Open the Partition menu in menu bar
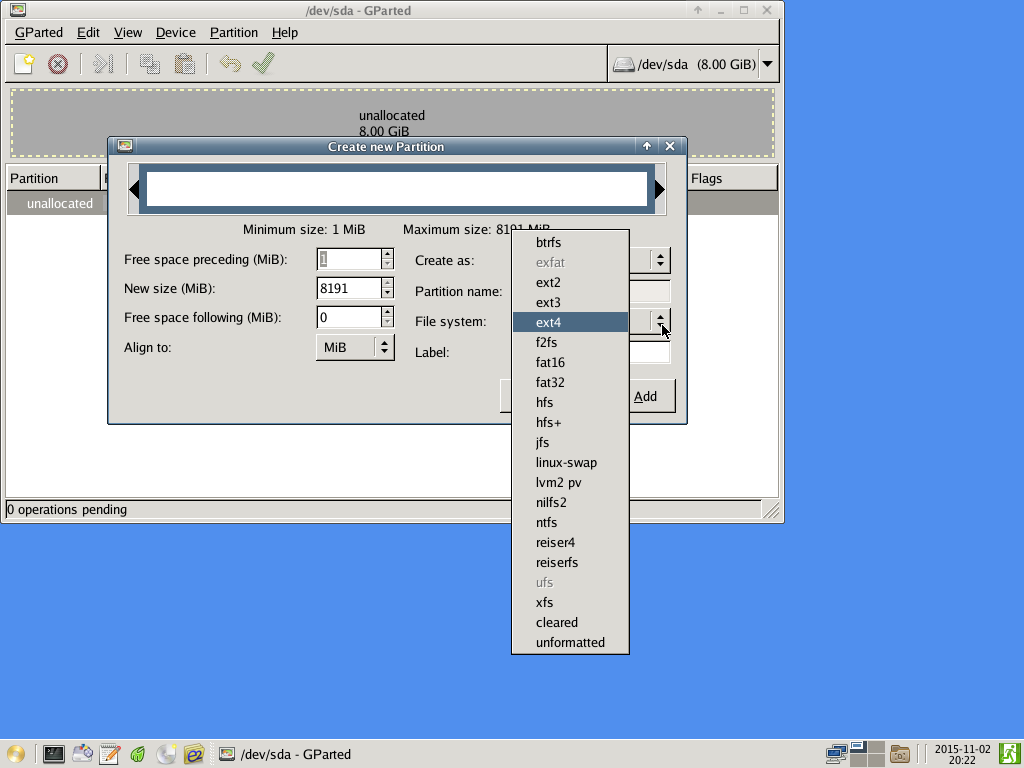The width and height of the screenshot is (1024, 768). pos(233,32)
